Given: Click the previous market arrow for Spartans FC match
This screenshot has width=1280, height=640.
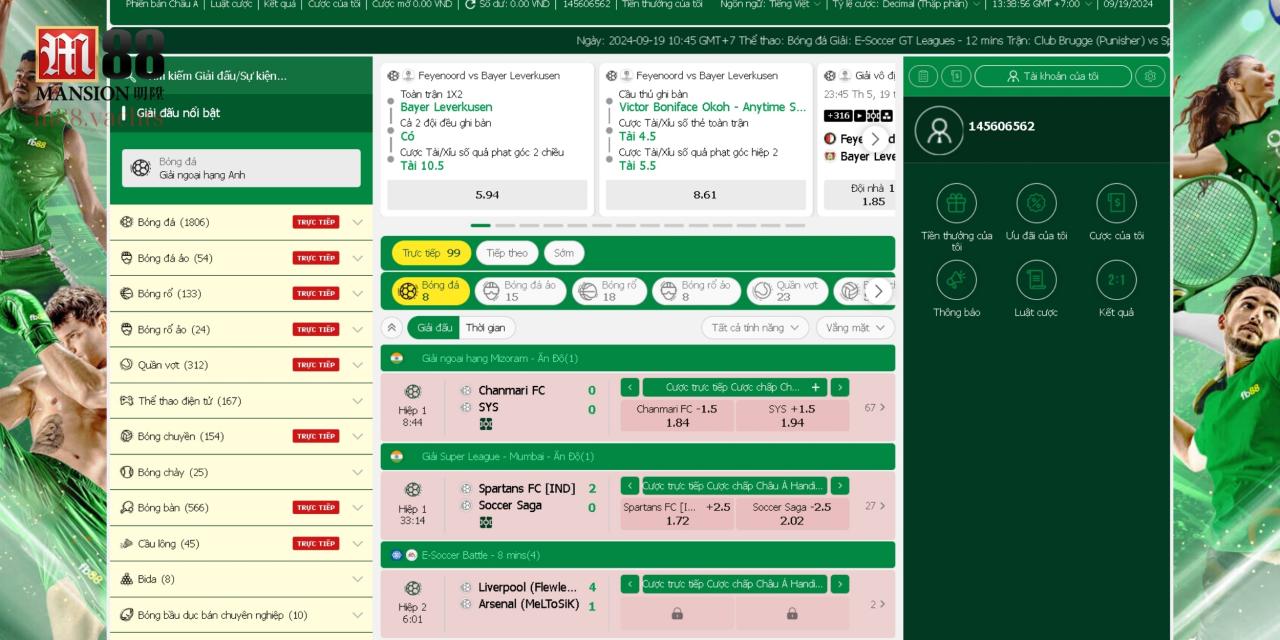Looking at the screenshot, I should pyautogui.click(x=630, y=486).
